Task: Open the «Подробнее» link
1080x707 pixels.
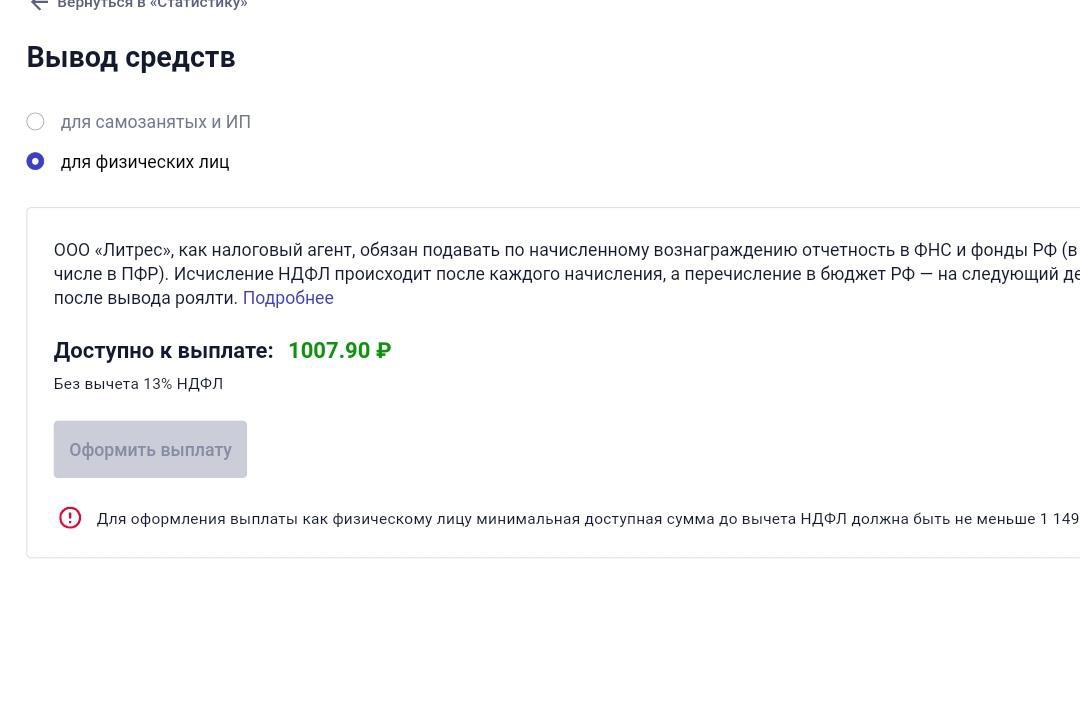Action: (x=288, y=298)
